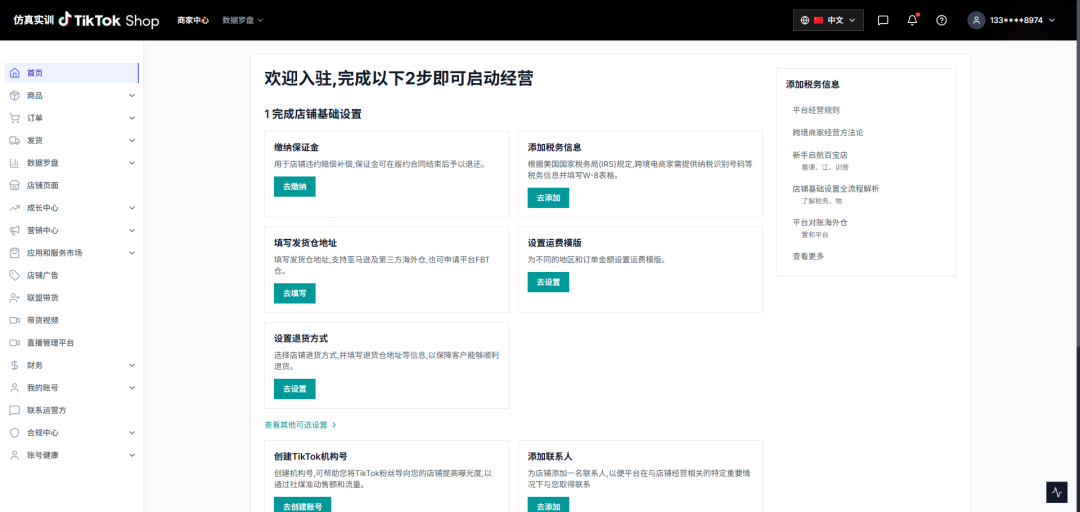Open the 查看其他可选设置 link

pos(300,425)
